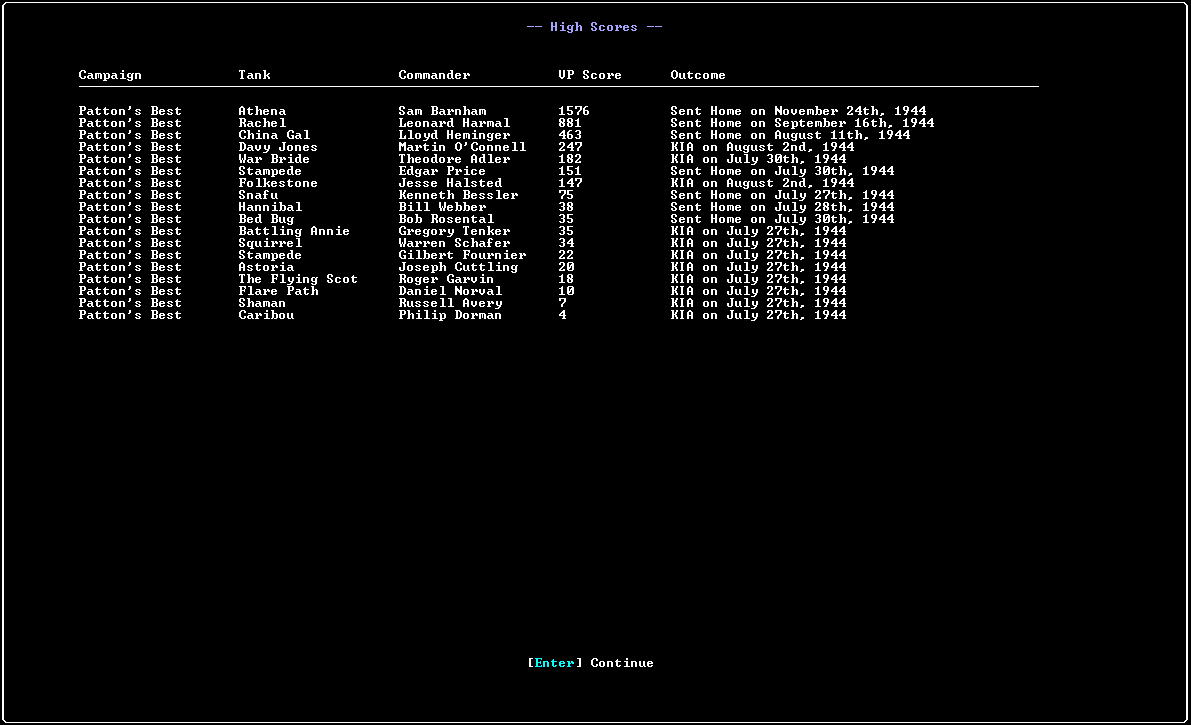Viewport: 1191px width, 725px height.
Task: Click commander Martin O'Connell
Action: pyautogui.click(x=462, y=147)
